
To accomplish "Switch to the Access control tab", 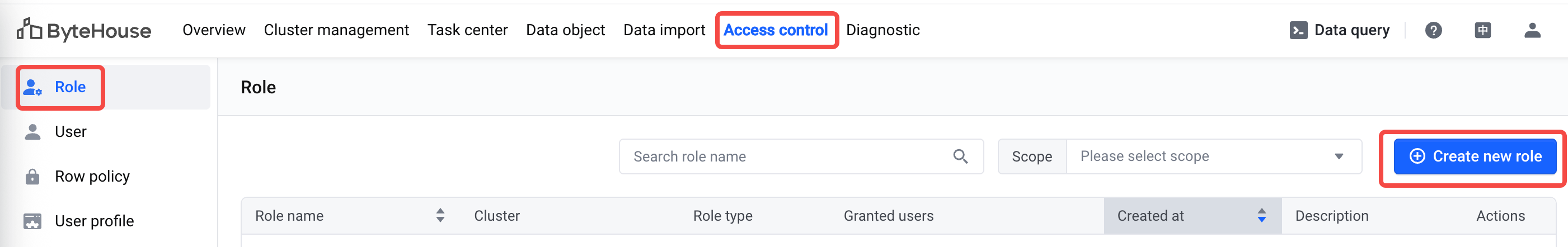I will (x=775, y=30).
